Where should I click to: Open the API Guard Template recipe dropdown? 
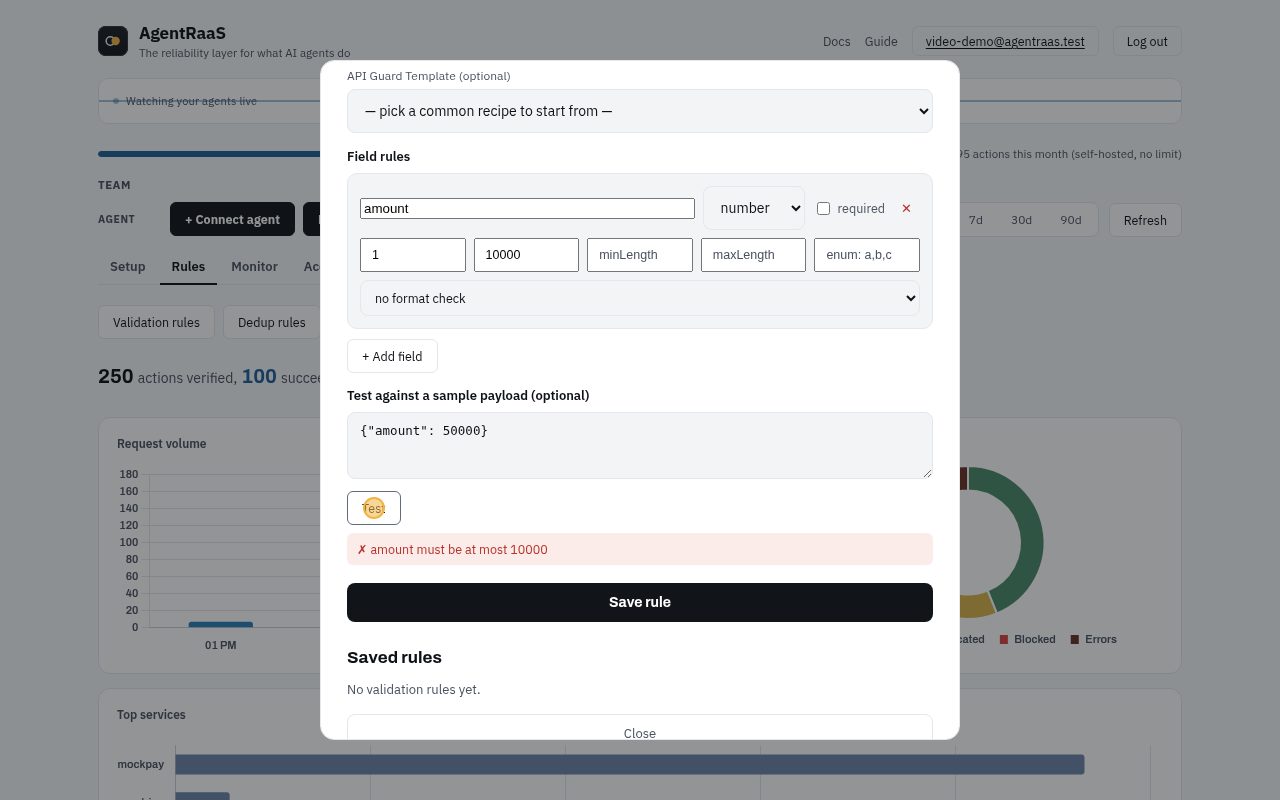640,111
